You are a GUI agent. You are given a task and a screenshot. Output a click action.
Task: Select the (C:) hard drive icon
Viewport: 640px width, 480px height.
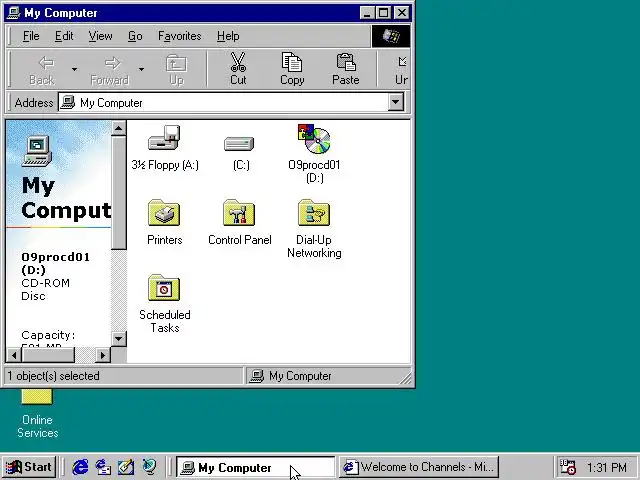click(x=239, y=144)
